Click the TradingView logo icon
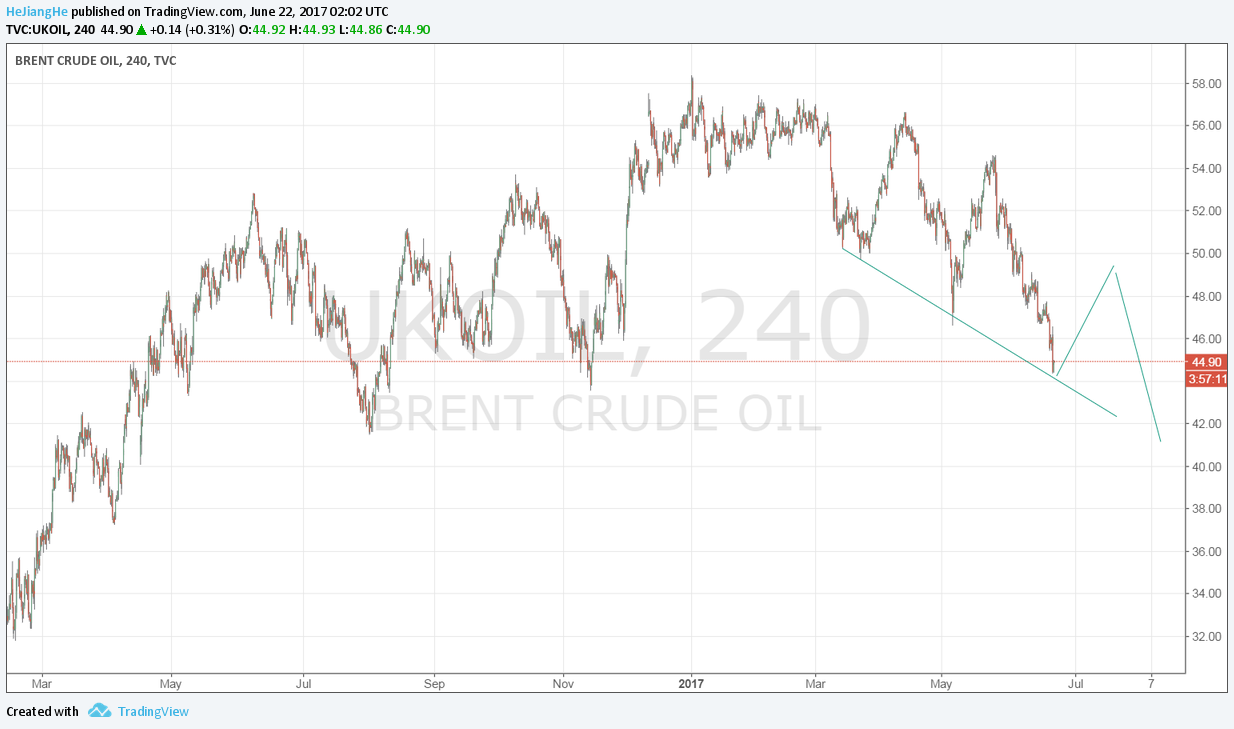This screenshot has height=729, width=1234. [x=99, y=711]
